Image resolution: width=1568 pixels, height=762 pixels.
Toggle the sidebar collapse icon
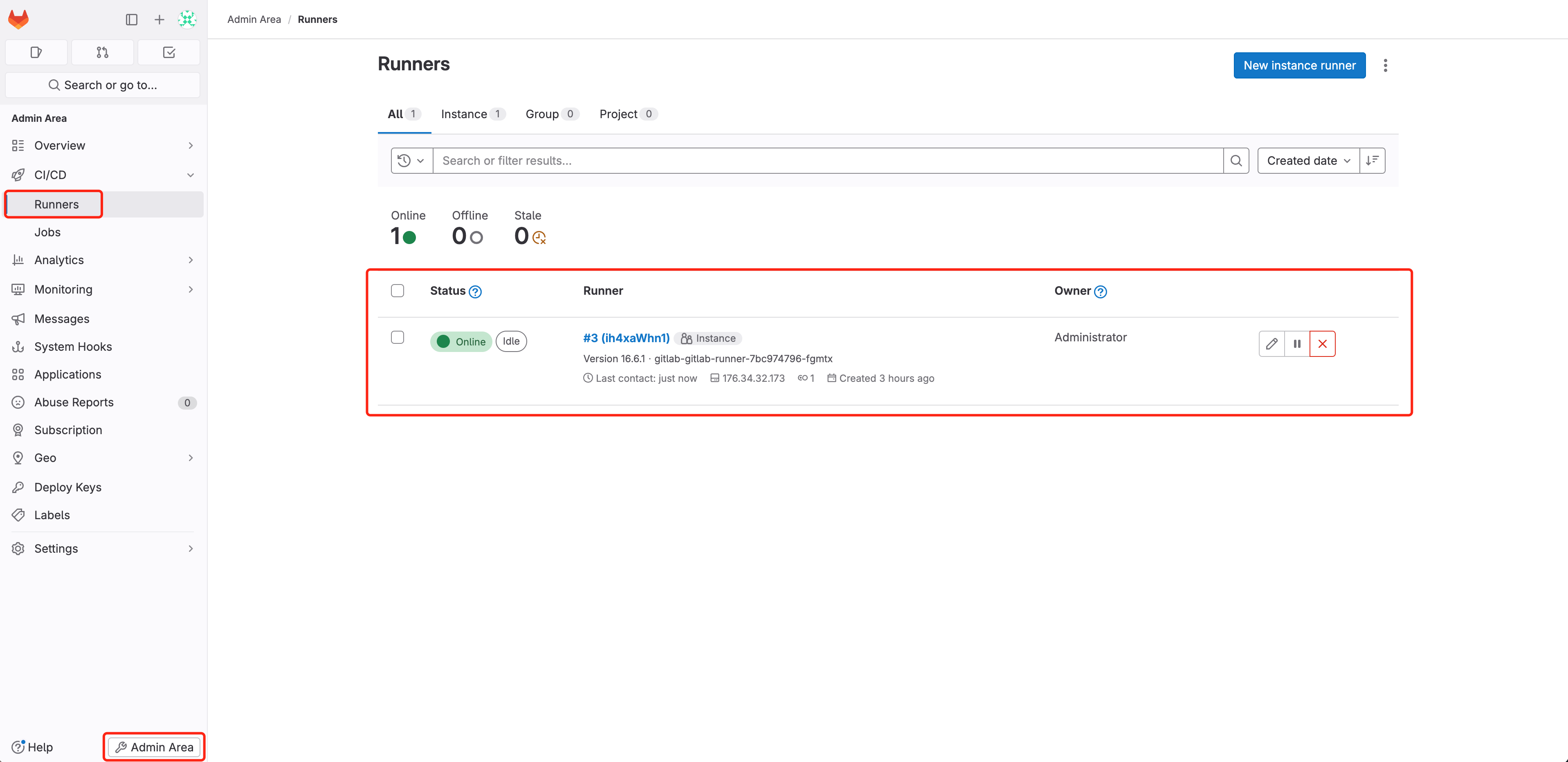click(x=131, y=20)
